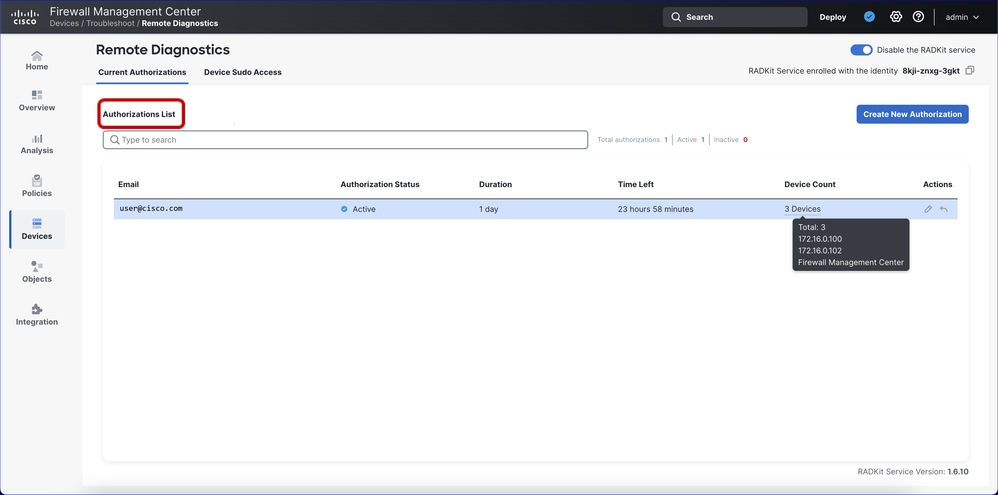Toggle Disable the RADKit service switch
Viewport: 998px width, 495px height.
coord(861,50)
